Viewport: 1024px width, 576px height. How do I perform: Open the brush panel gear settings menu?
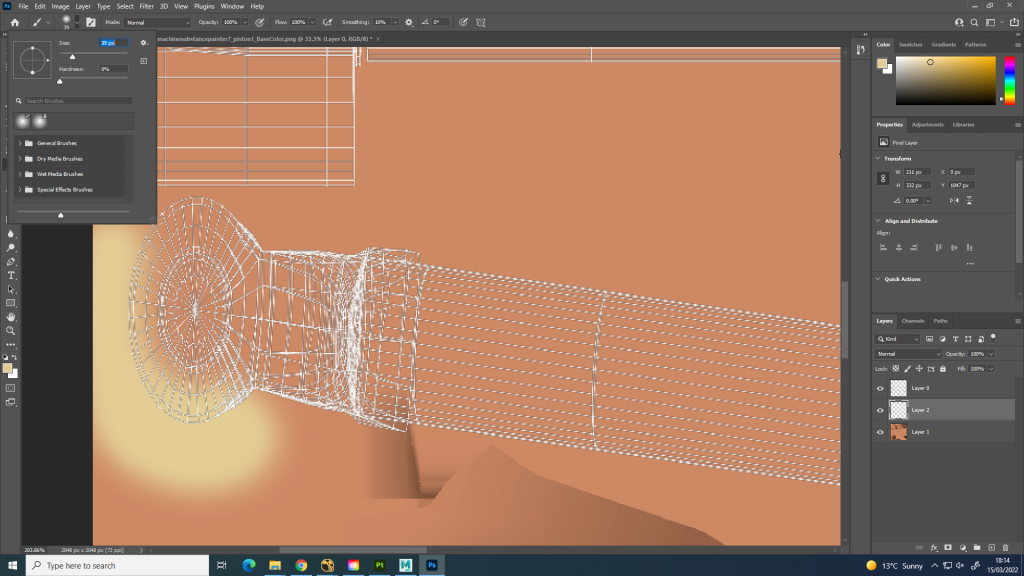[144, 43]
